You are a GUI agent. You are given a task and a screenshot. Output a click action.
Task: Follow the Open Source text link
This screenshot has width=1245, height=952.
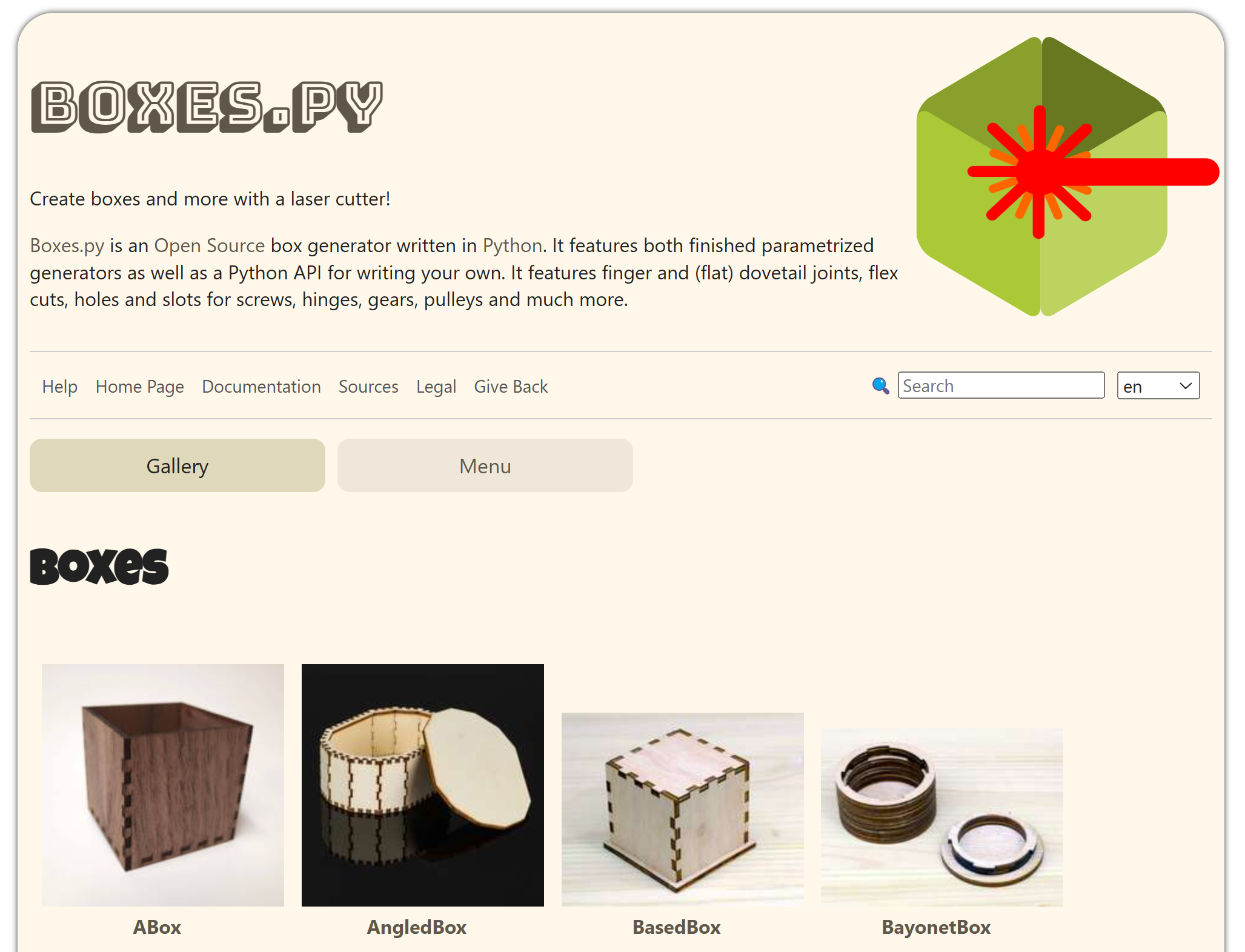pos(210,245)
